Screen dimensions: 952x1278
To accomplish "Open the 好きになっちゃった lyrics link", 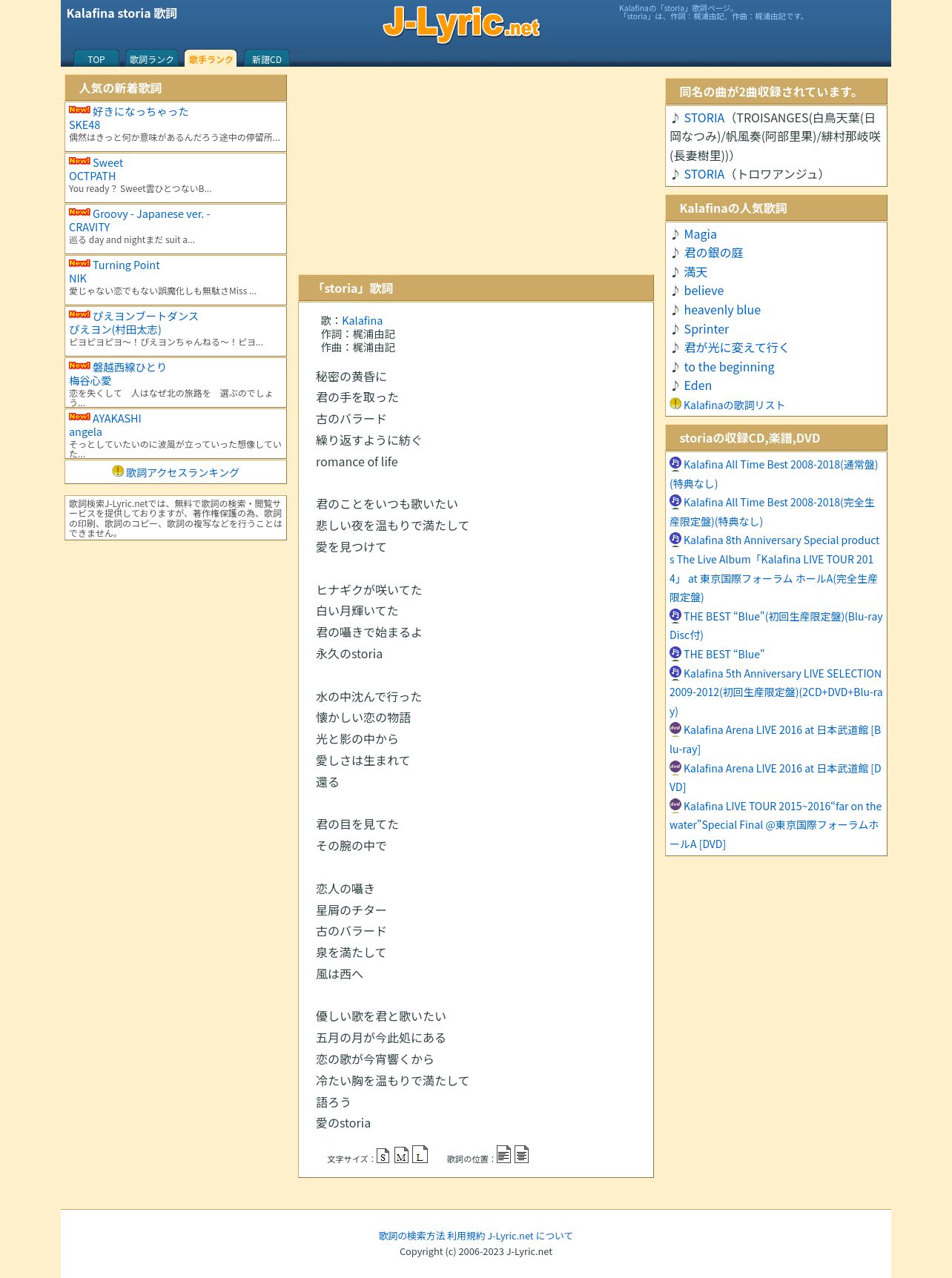I will point(141,111).
